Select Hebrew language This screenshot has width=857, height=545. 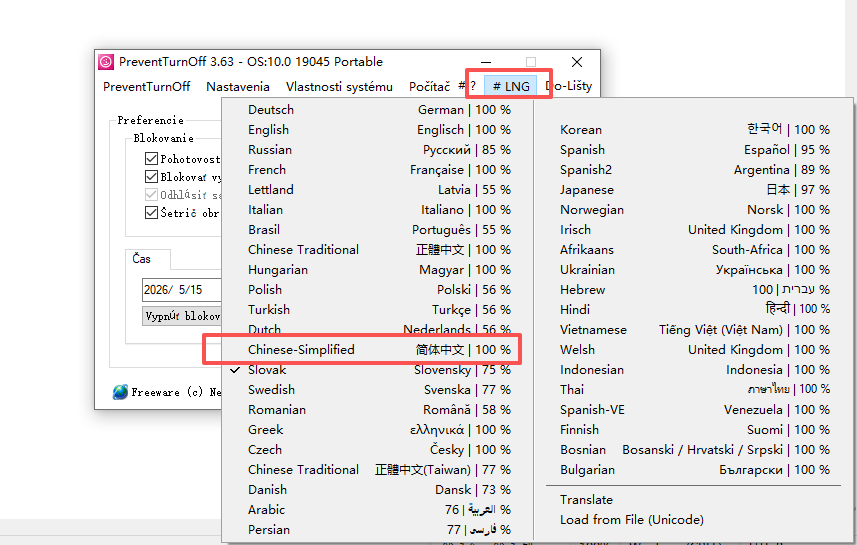tap(694, 289)
